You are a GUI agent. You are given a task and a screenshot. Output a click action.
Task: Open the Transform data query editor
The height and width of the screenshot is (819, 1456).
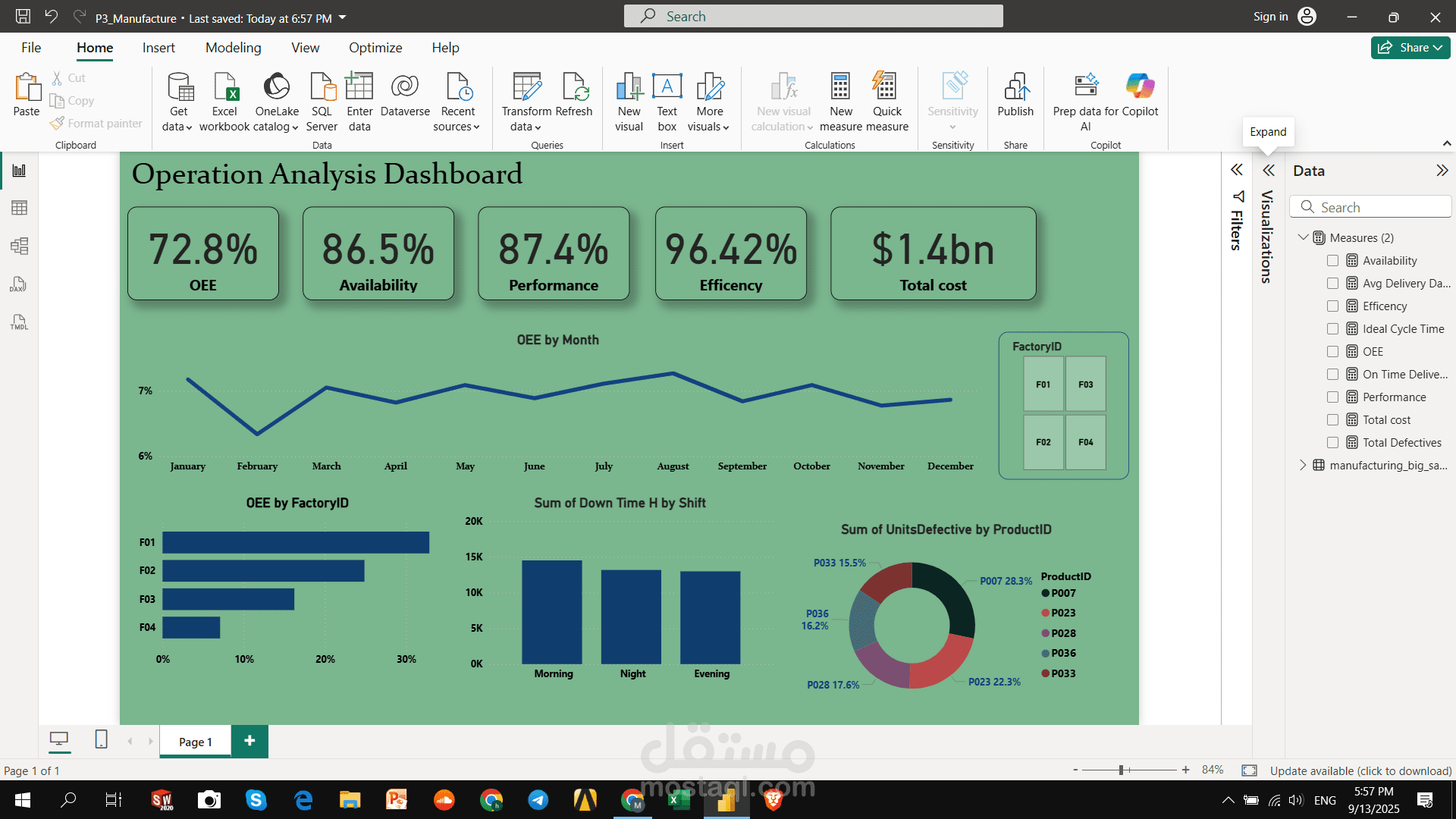[x=526, y=101]
